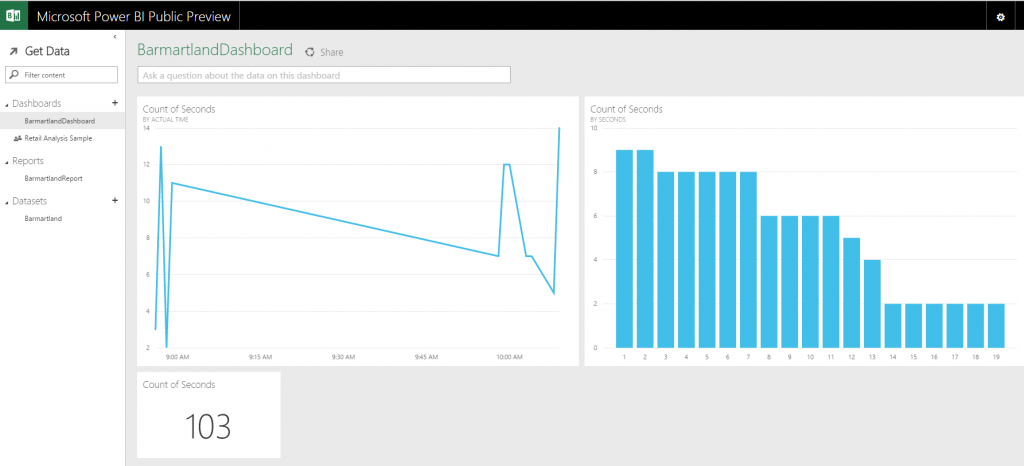
Task: Select bar 16 in the bar chart
Action: (x=934, y=326)
